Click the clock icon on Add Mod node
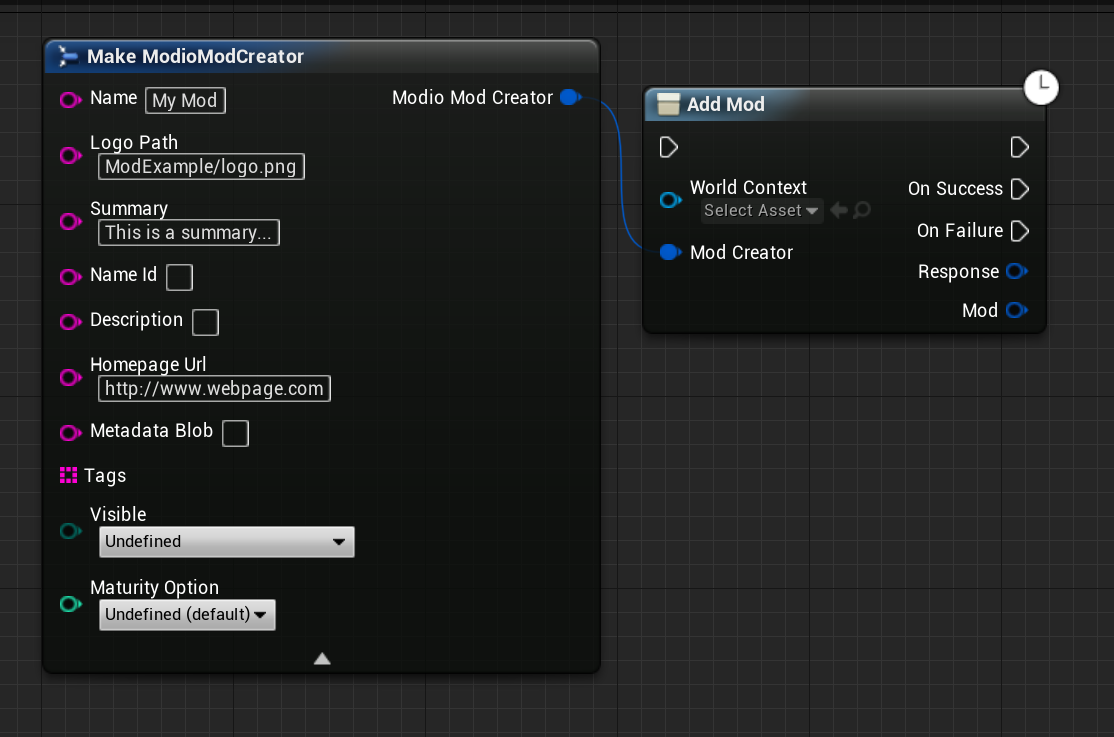 point(1041,87)
